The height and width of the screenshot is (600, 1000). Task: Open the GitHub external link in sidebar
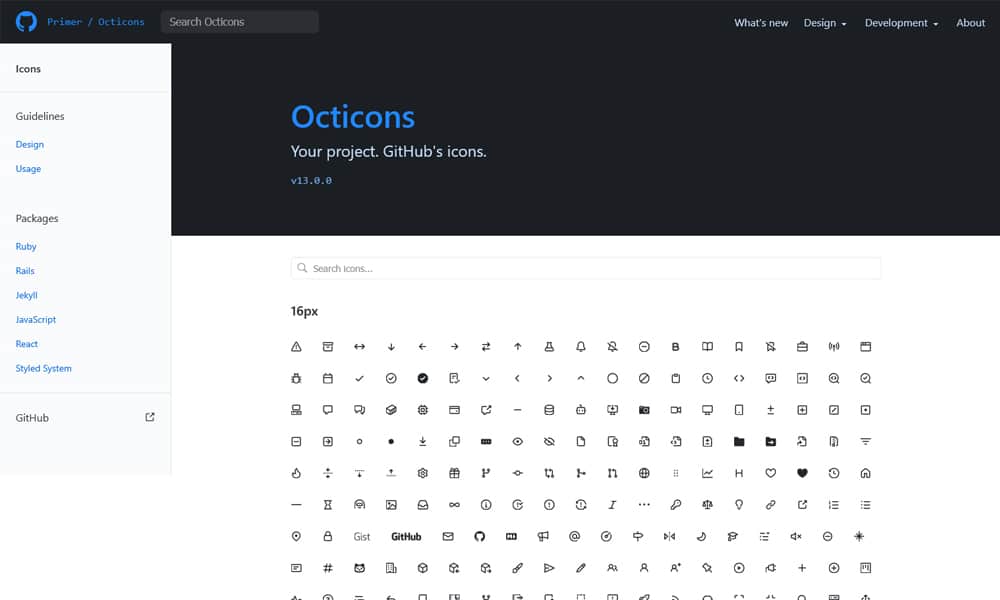pyautogui.click(x=31, y=417)
